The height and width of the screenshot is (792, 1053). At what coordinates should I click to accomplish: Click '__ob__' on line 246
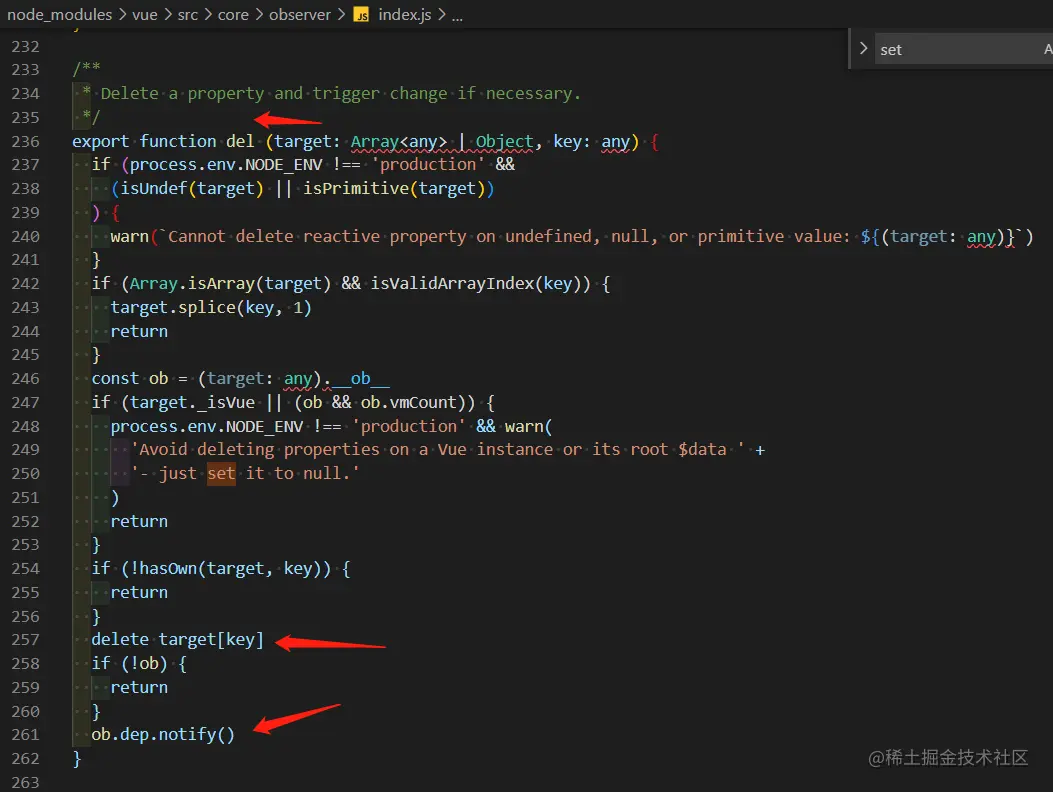click(x=361, y=379)
